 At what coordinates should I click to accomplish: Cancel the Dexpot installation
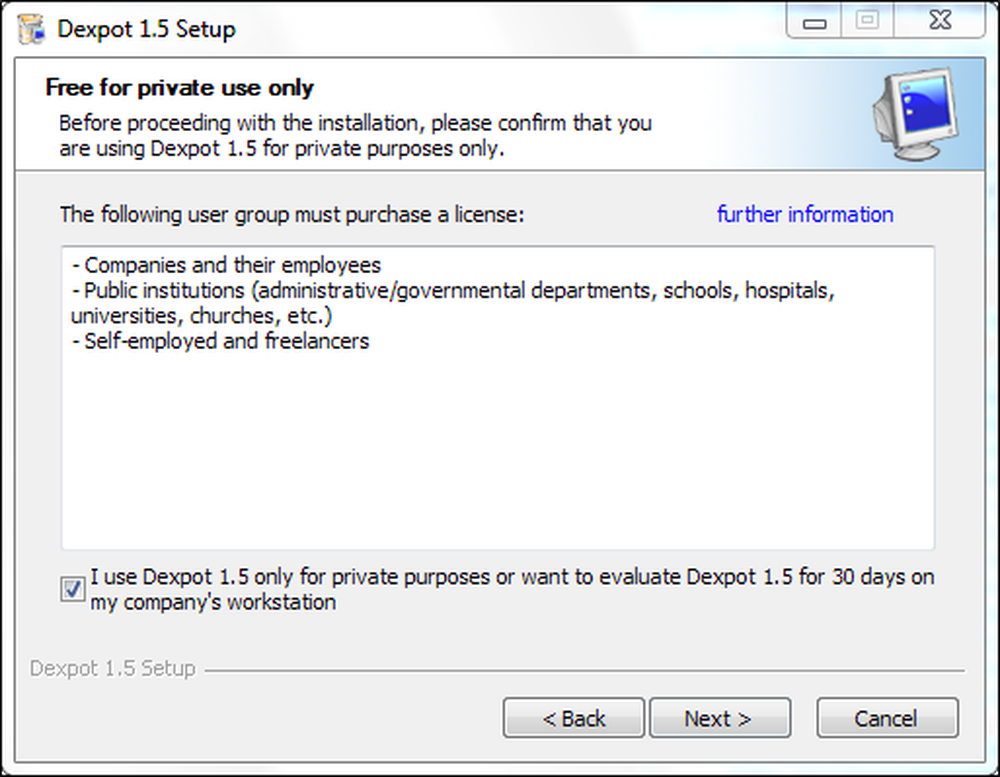[x=887, y=718]
